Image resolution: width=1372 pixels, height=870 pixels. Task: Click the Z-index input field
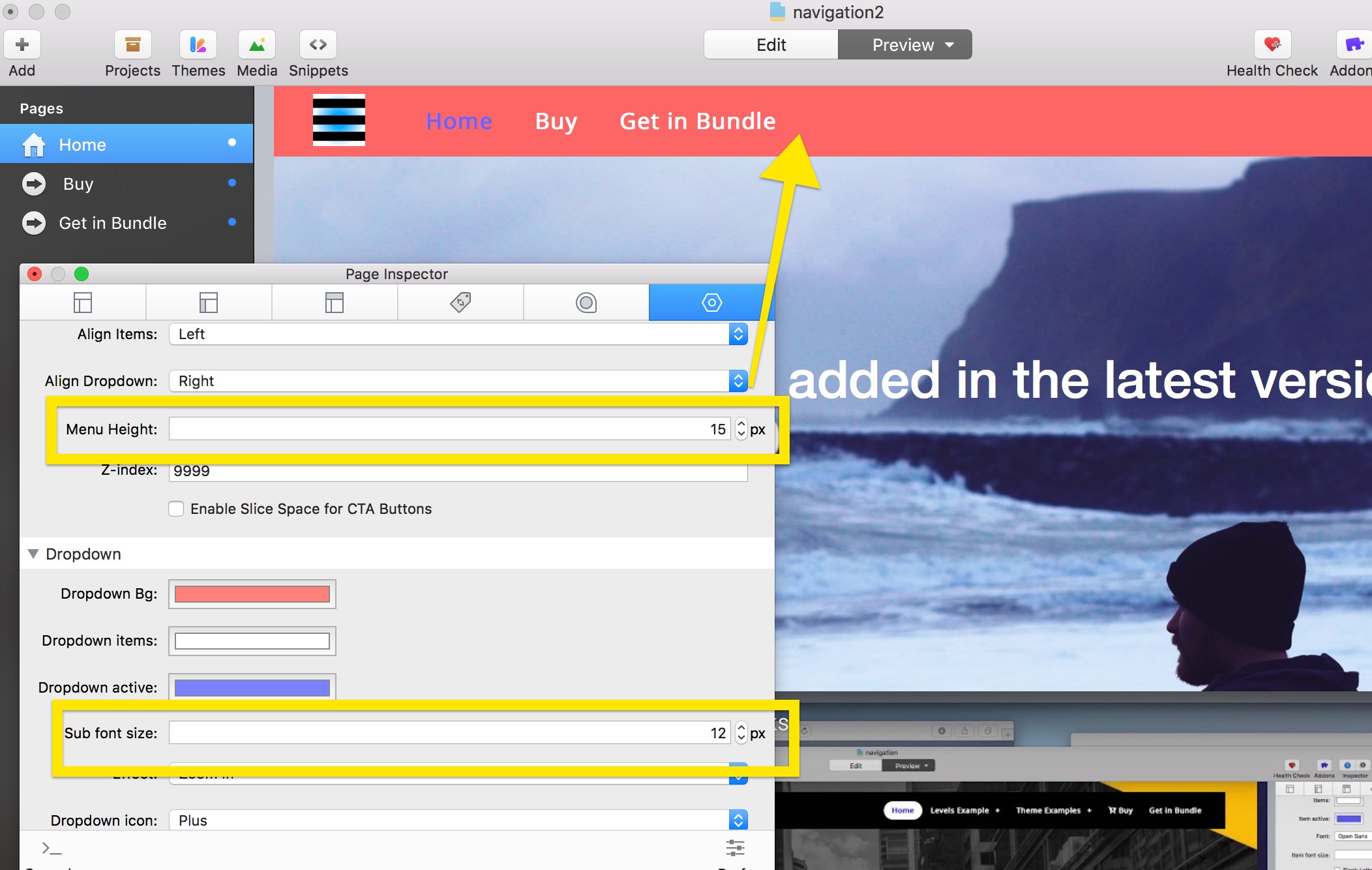point(458,471)
